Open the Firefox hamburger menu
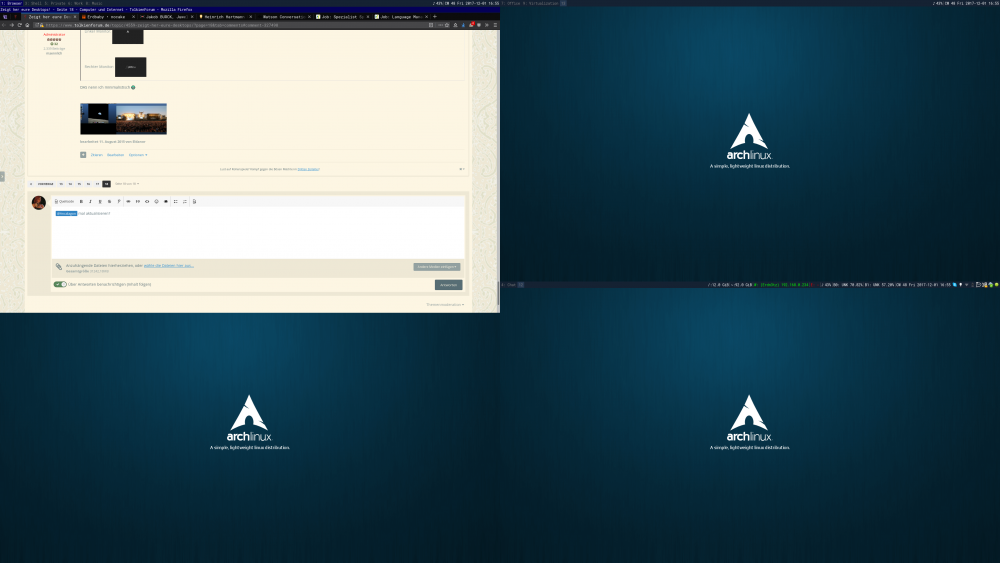 click(495, 25)
